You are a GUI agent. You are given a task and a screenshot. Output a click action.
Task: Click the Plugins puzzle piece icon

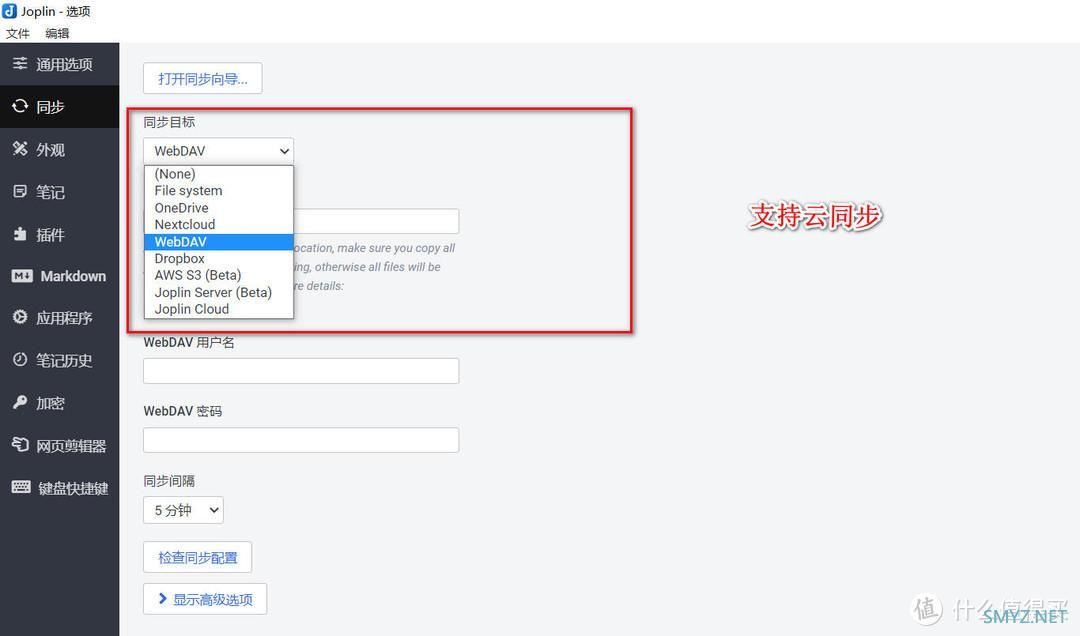click(20, 234)
